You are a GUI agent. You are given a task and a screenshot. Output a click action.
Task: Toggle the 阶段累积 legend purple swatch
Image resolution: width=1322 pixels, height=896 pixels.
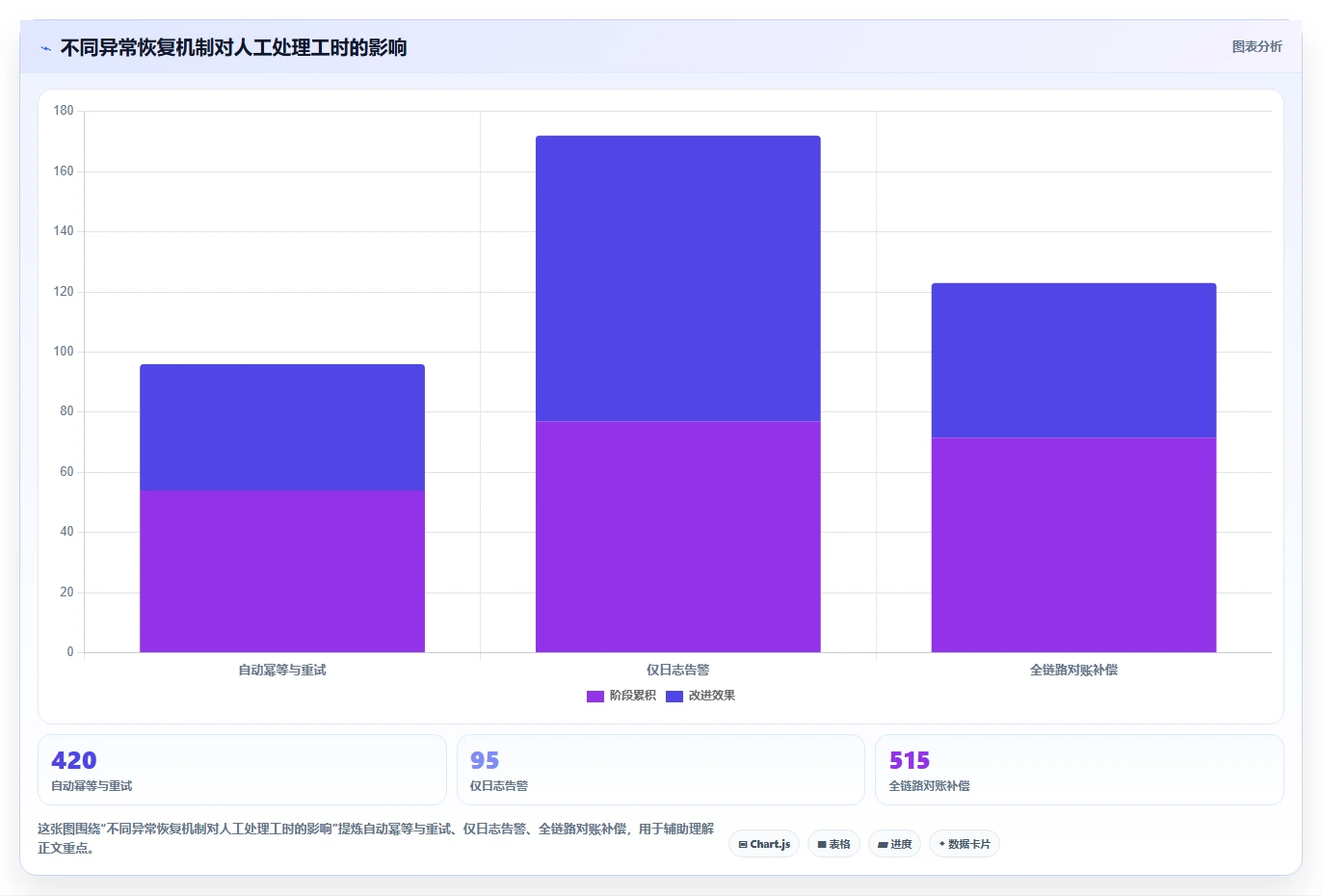click(595, 696)
